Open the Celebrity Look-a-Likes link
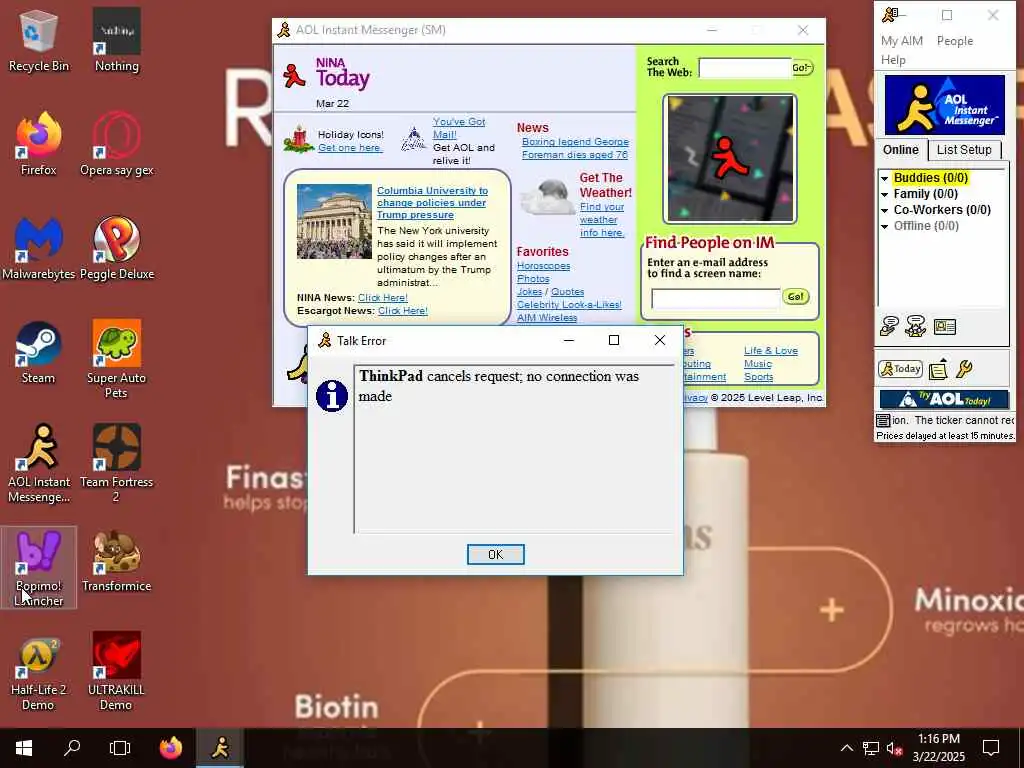1024x768 pixels. [x=569, y=304]
